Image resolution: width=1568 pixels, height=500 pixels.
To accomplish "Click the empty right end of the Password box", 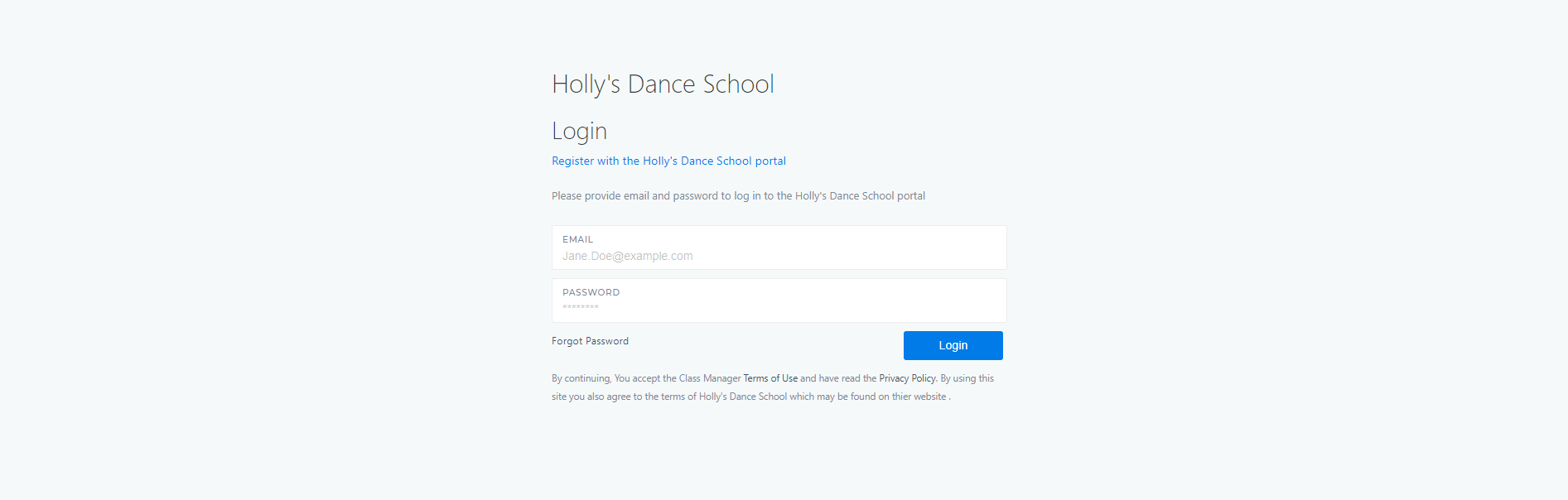I will click(953, 300).
